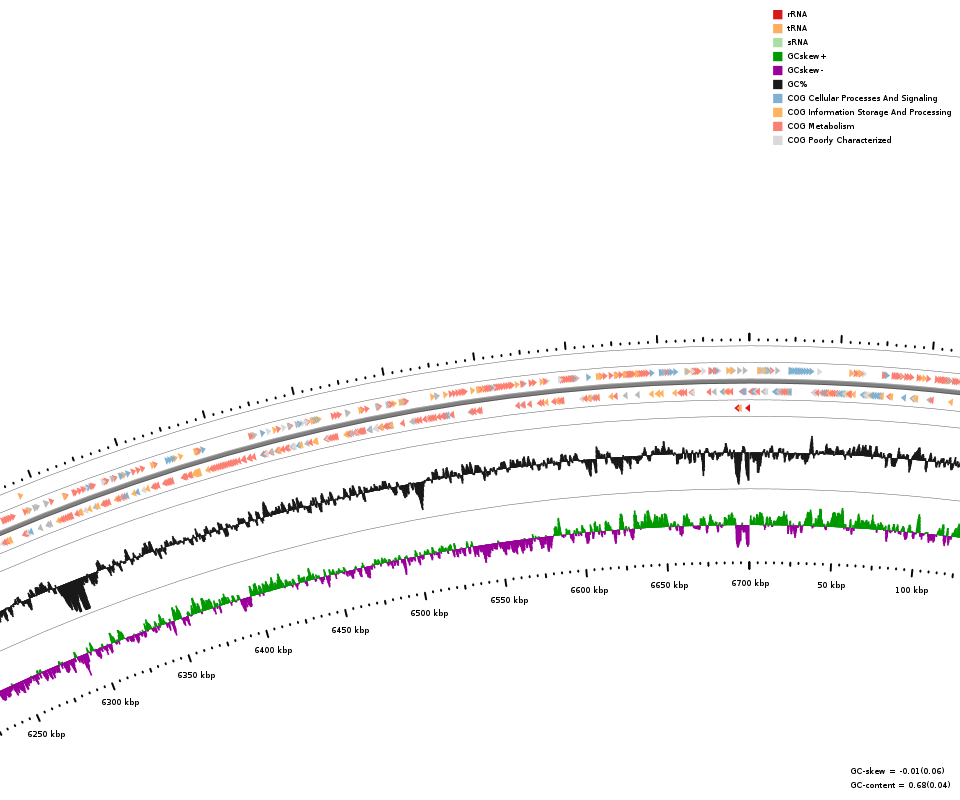Click the gray COG Poorly Characterized swatch
Image resolution: width=960 pixels, height=800 pixels.
(x=777, y=141)
